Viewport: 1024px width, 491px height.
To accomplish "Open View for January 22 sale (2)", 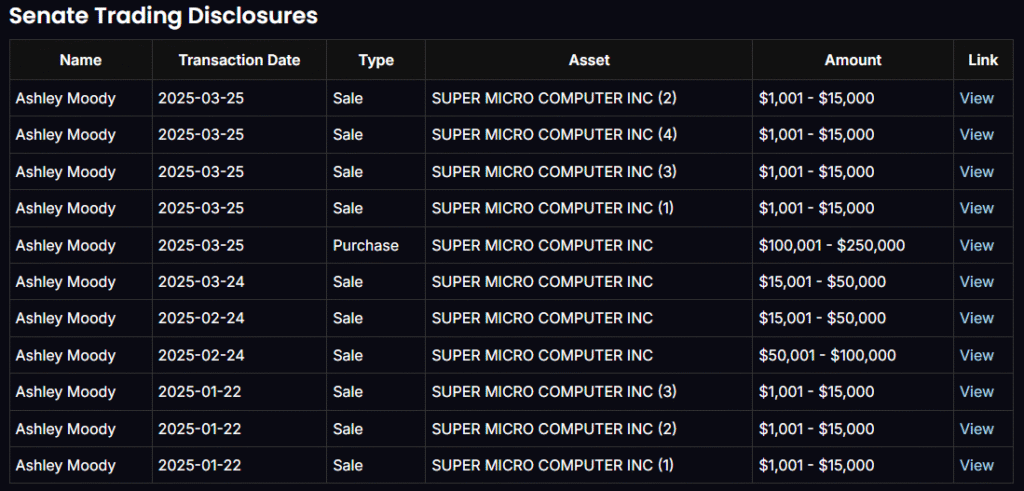I will tap(976, 429).
